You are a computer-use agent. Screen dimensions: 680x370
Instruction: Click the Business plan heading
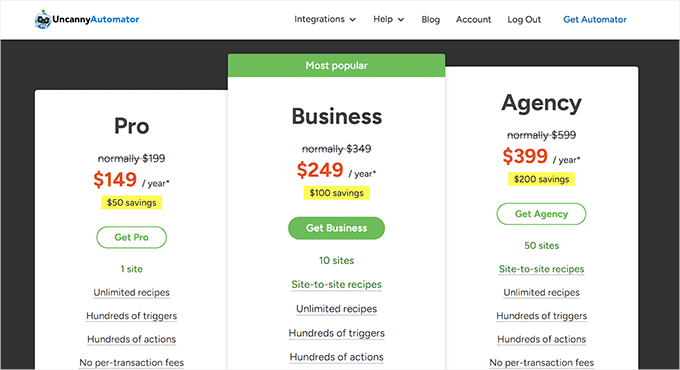[x=337, y=116]
